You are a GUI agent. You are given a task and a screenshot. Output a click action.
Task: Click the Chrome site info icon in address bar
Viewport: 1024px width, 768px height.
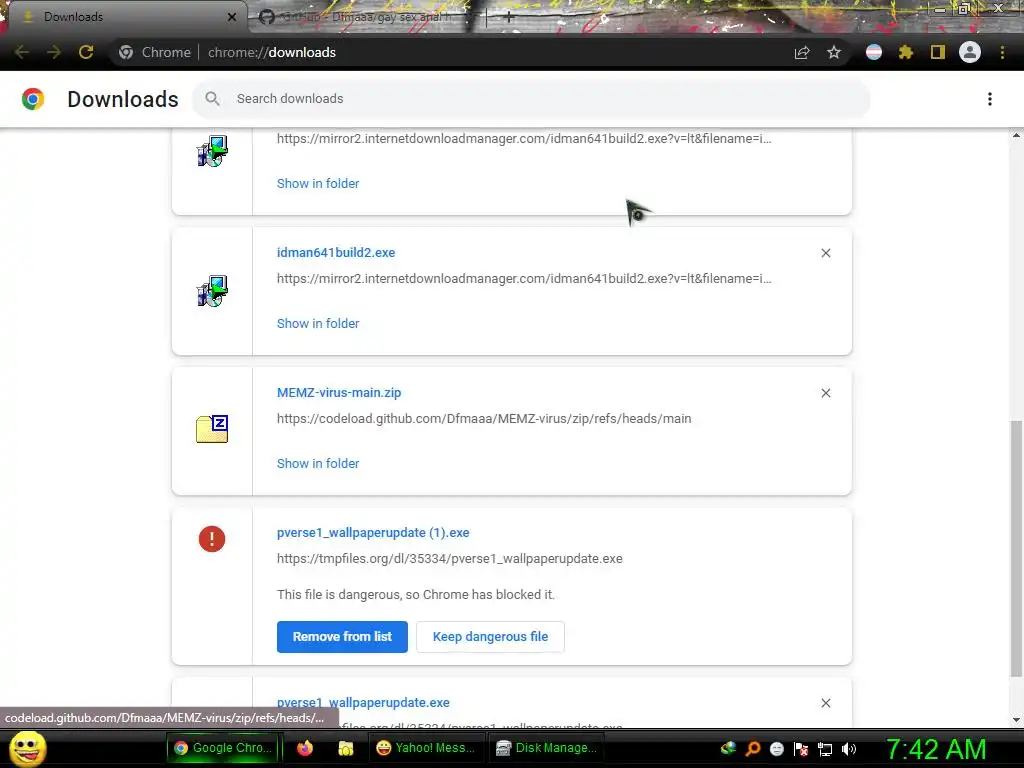(126, 52)
